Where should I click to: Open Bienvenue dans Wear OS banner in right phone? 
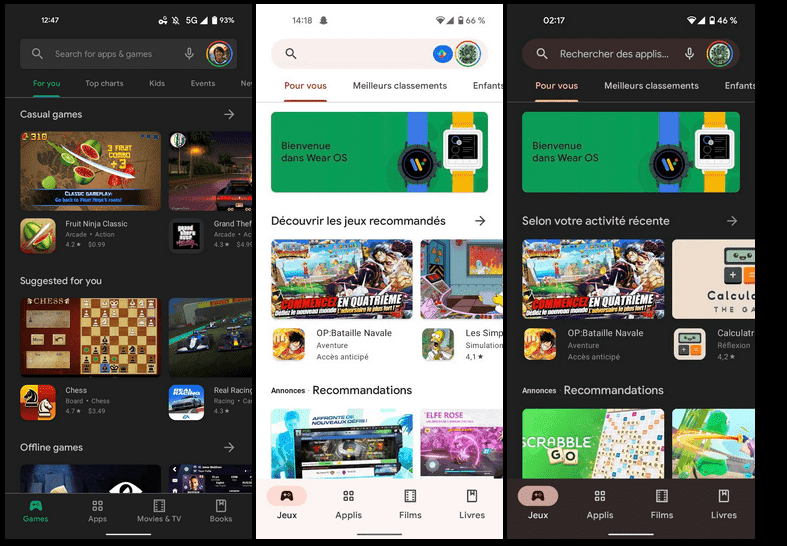point(631,152)
